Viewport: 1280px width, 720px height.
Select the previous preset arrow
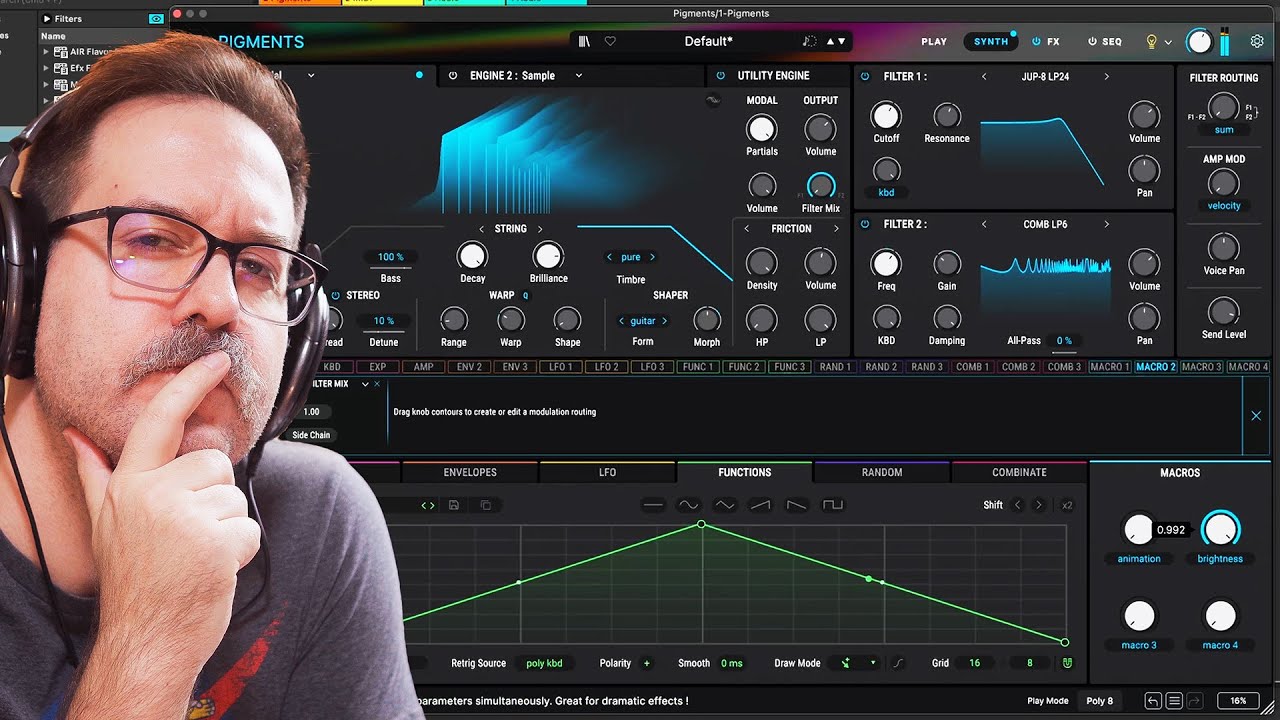828,41
